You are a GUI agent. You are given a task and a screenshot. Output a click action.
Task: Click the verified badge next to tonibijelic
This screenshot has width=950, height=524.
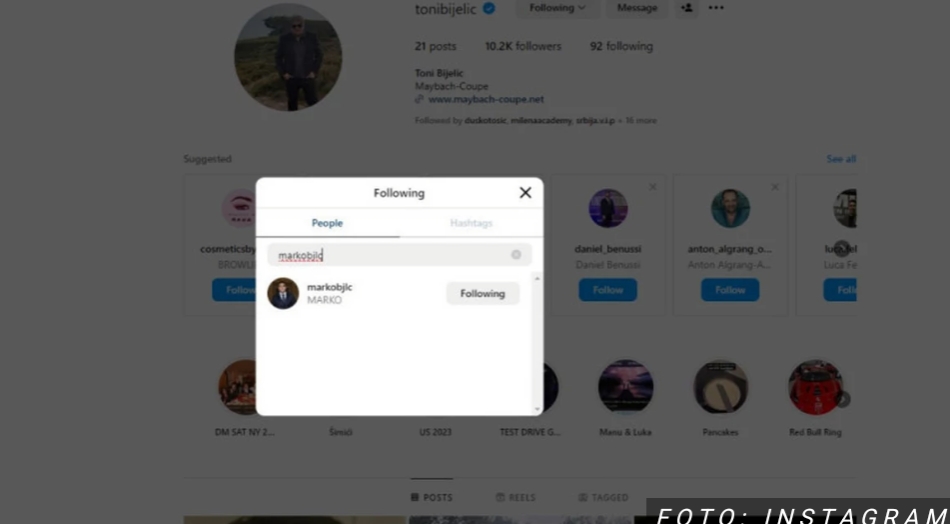click(x=489, y=9)
